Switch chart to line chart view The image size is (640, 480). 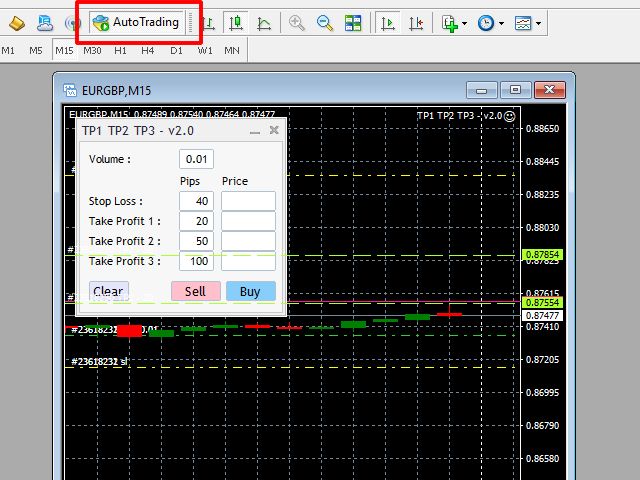[x=263, y=22]
